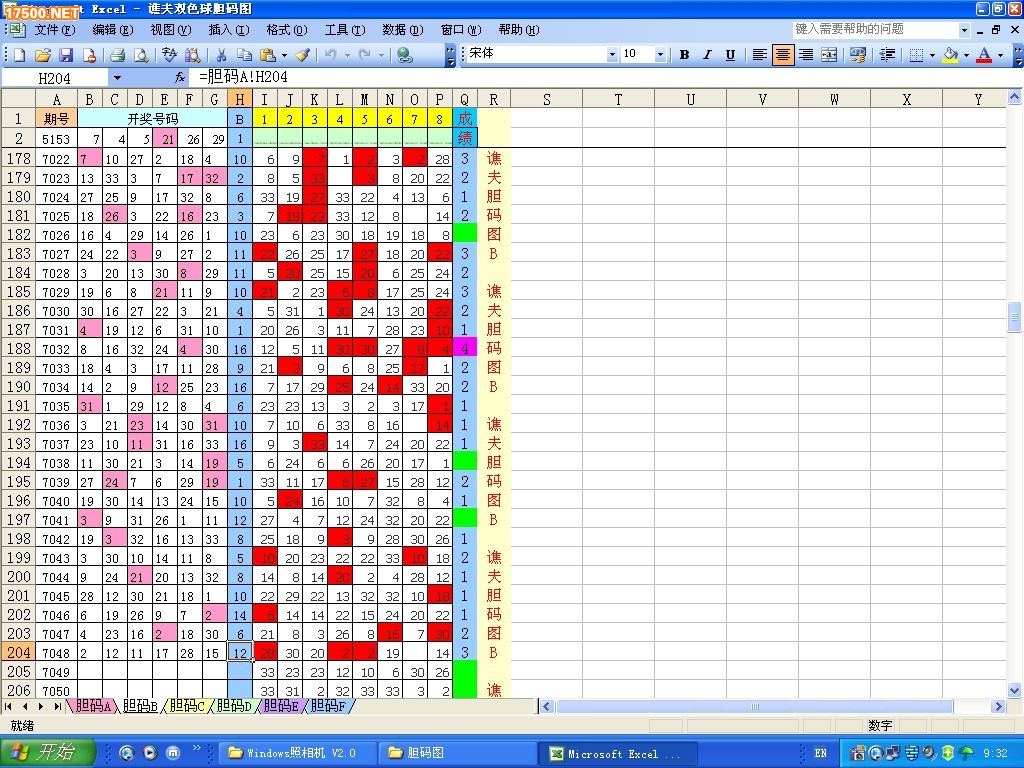Click the horizontal scrollbar thumb

[x=754, y=707]
